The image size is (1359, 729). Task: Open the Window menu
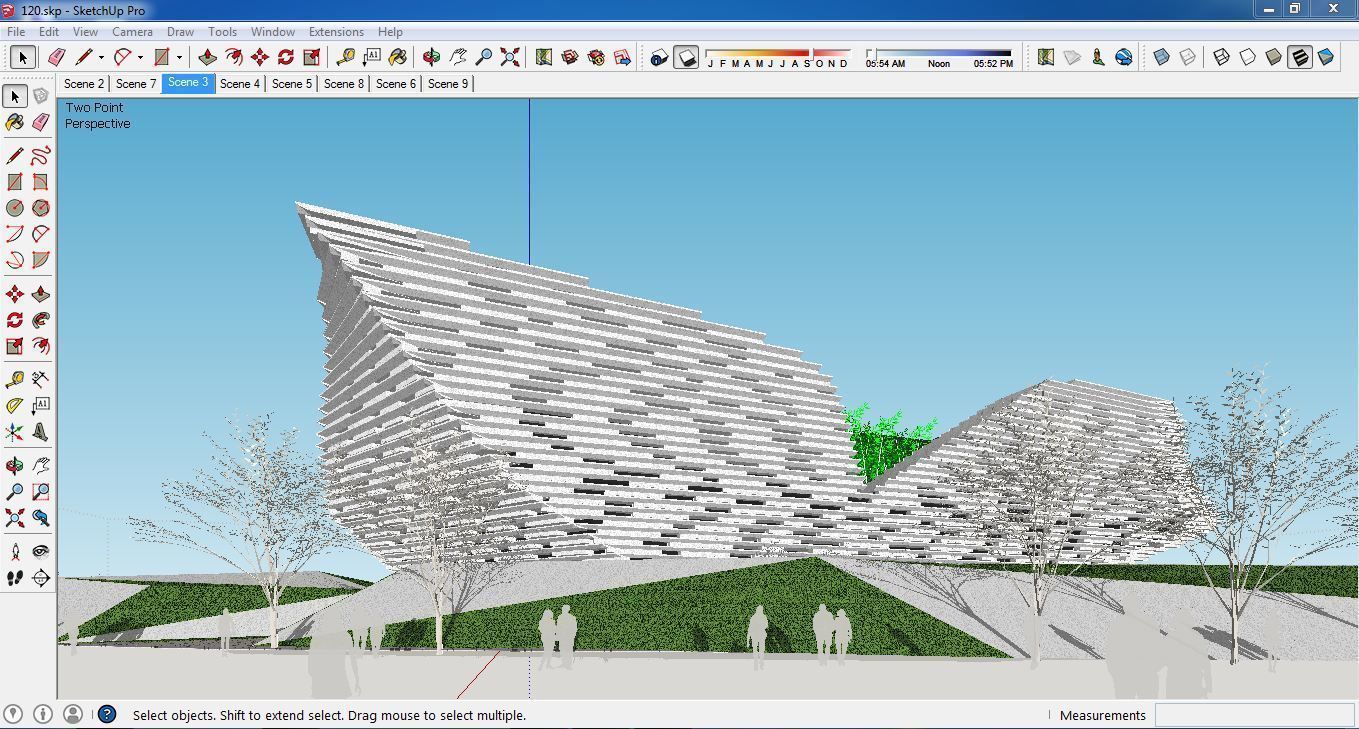tap(272, 32)
